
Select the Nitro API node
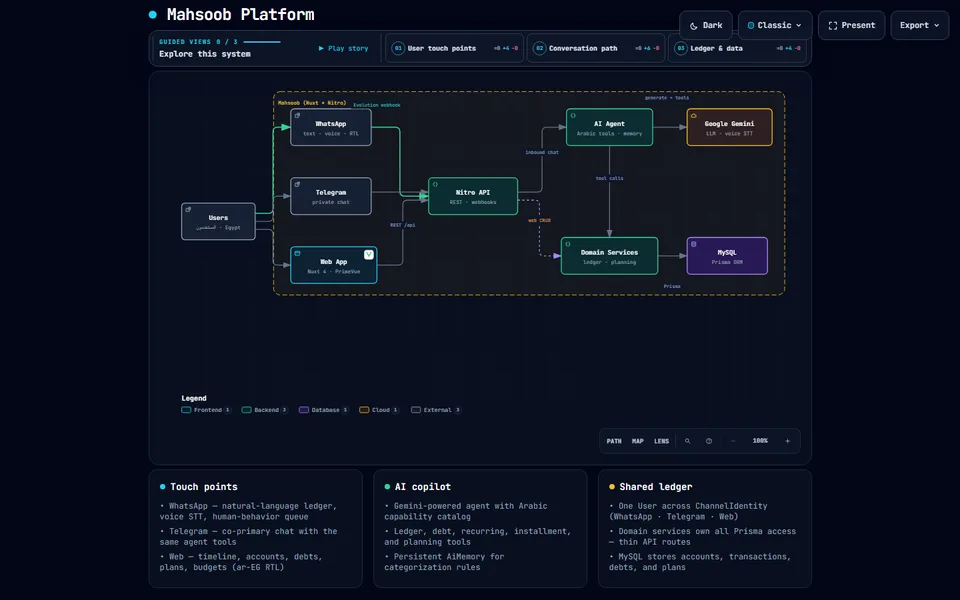pyautogui.click(x=473, y=196)
